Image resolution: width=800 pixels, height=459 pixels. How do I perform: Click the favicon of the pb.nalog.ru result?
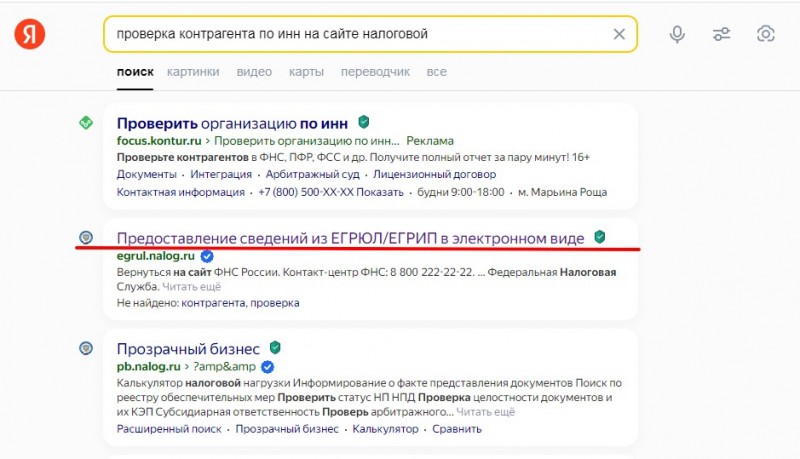pos(86,348)
